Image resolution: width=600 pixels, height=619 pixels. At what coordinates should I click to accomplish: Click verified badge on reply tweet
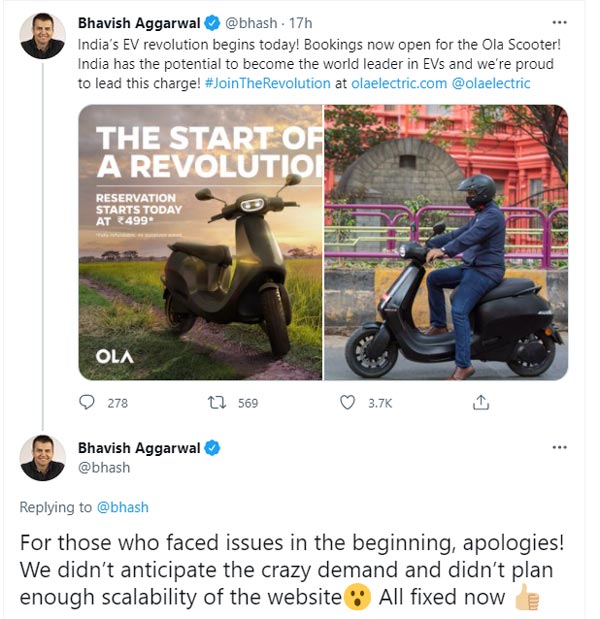(213, 447)
